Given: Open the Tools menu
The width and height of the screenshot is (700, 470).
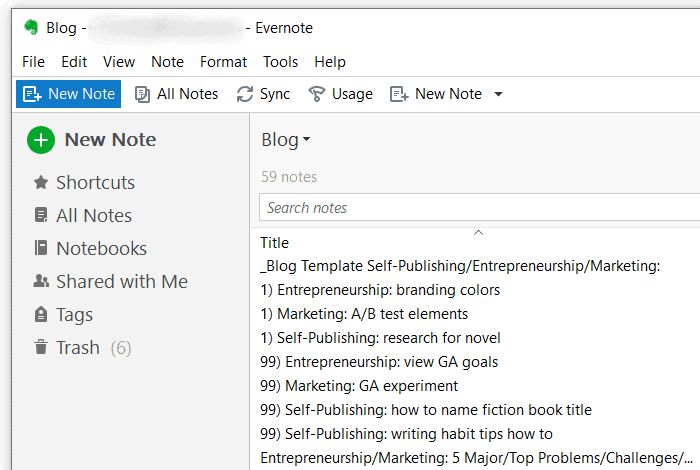Looking at the screenshot, I should 280,62.
